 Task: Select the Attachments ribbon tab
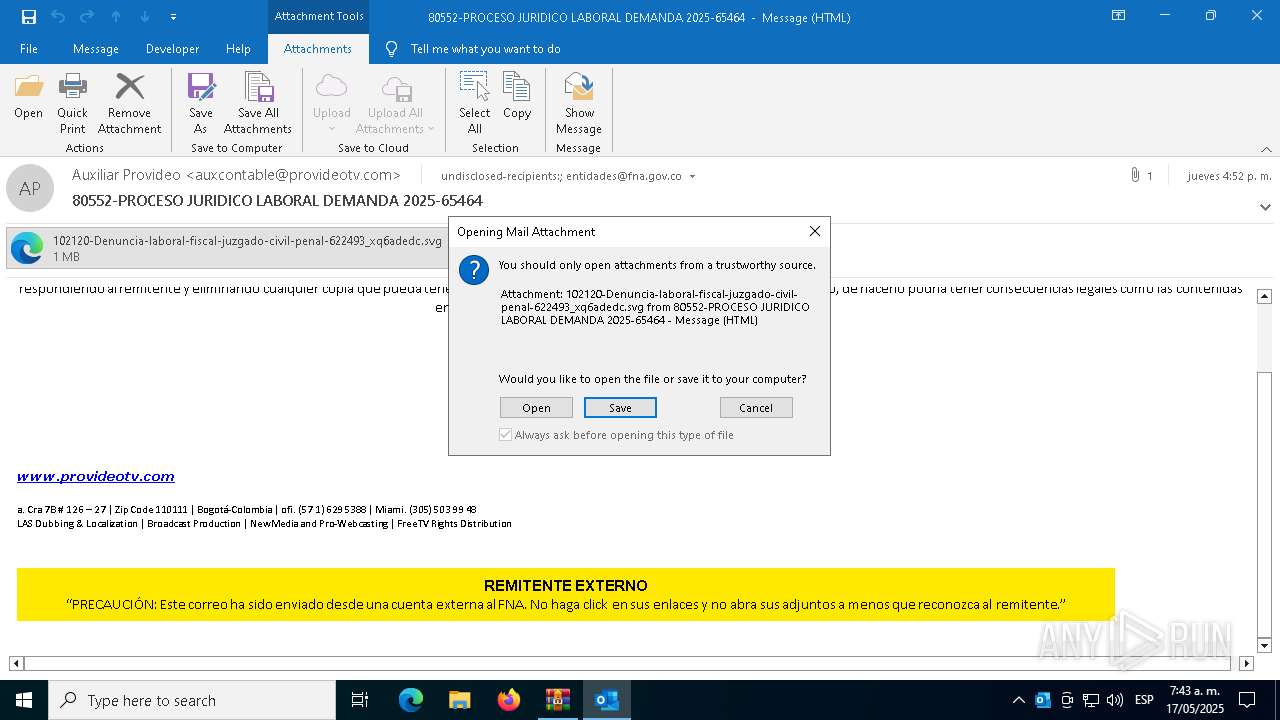318,49
